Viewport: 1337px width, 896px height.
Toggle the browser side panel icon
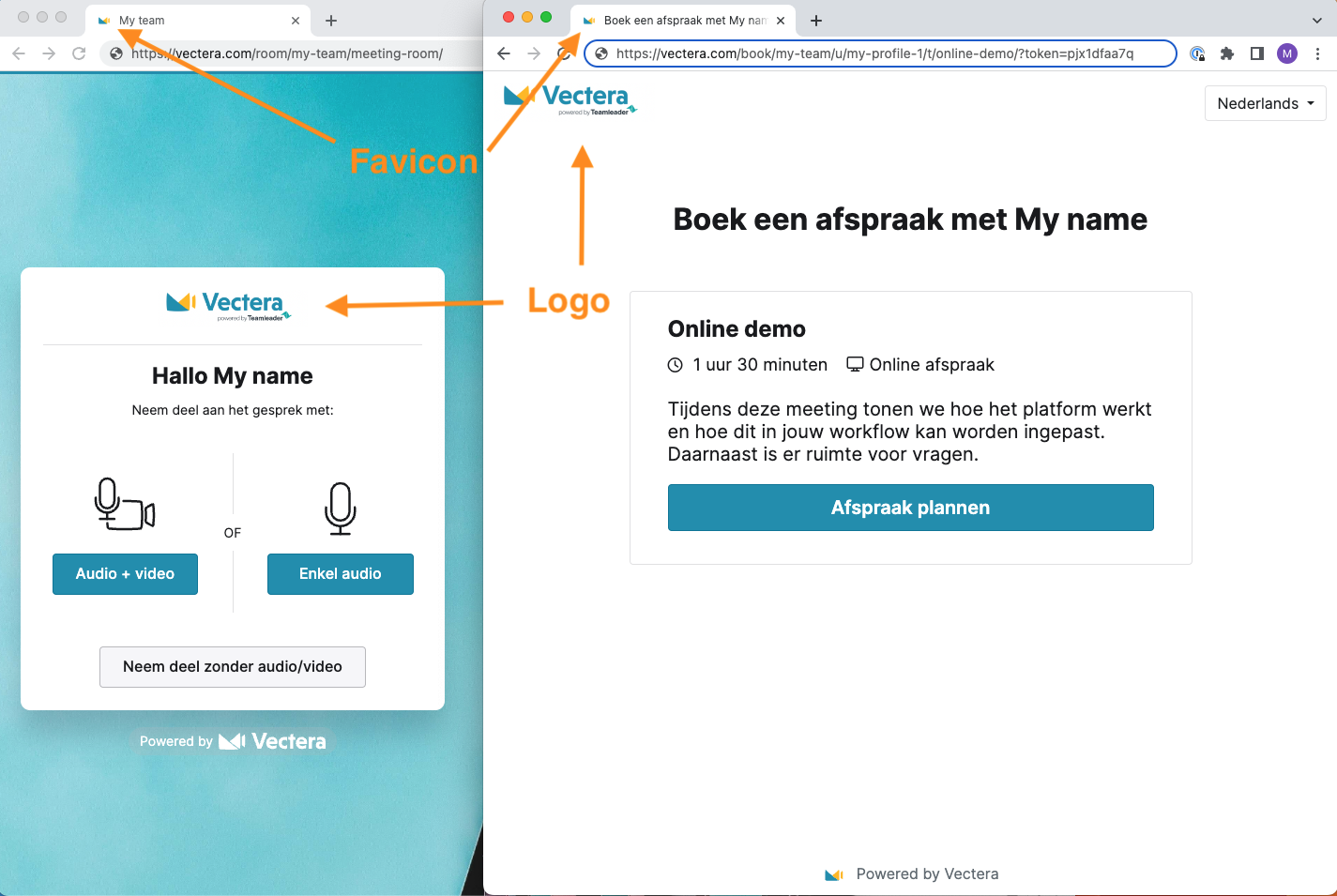pyautogui.click(x=1257, y=53)
